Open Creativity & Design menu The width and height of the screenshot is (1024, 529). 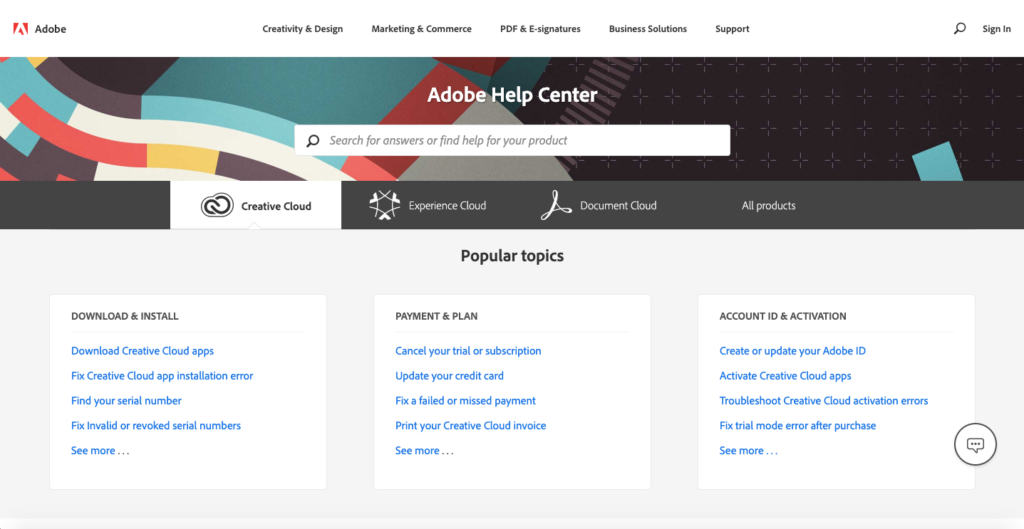coord(302,29)
